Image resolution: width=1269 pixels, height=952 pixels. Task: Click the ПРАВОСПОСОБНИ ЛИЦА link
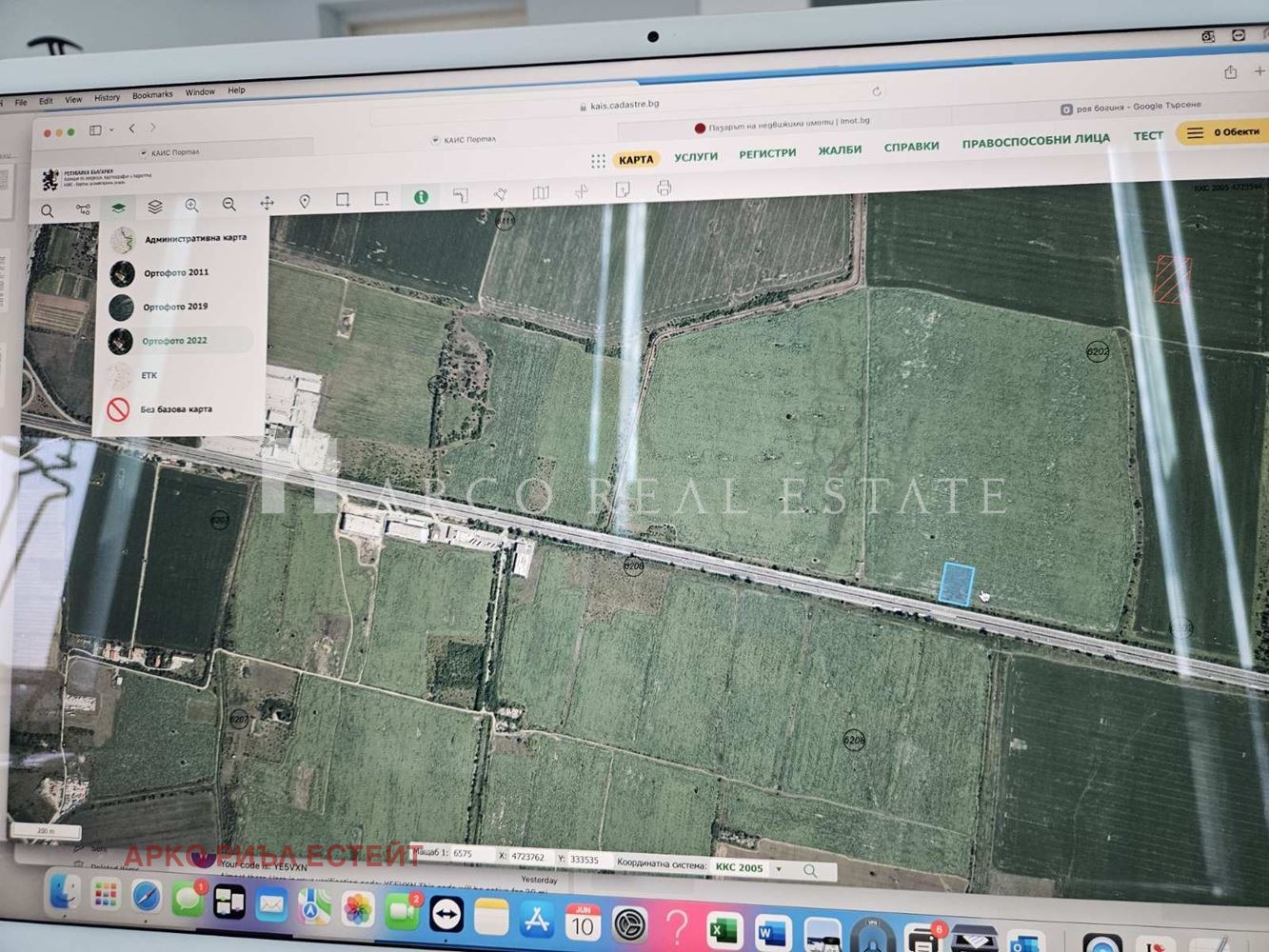(x=1035, y=141)
